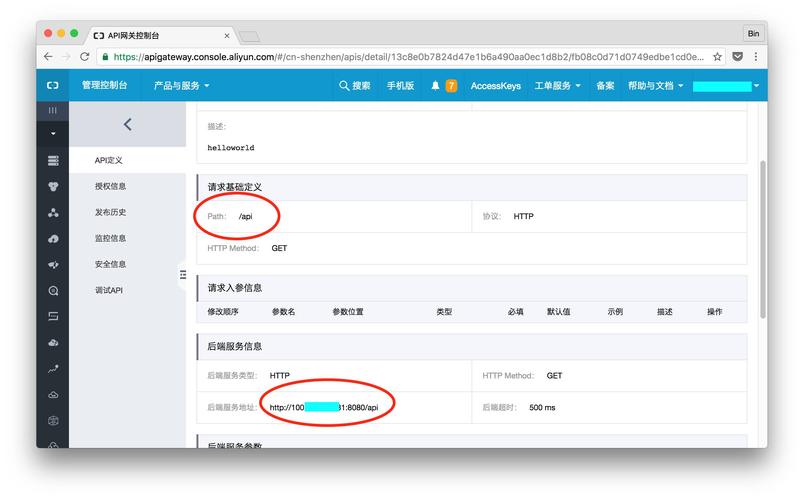The height and width of the screenshot is (500, 804).
Task: Click the notification bell icon
Action: pos(435,86)
